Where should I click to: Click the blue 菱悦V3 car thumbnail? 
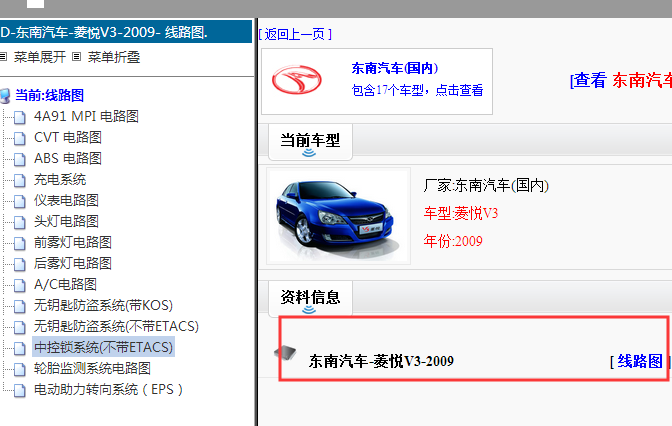click(x=338, y=216)
